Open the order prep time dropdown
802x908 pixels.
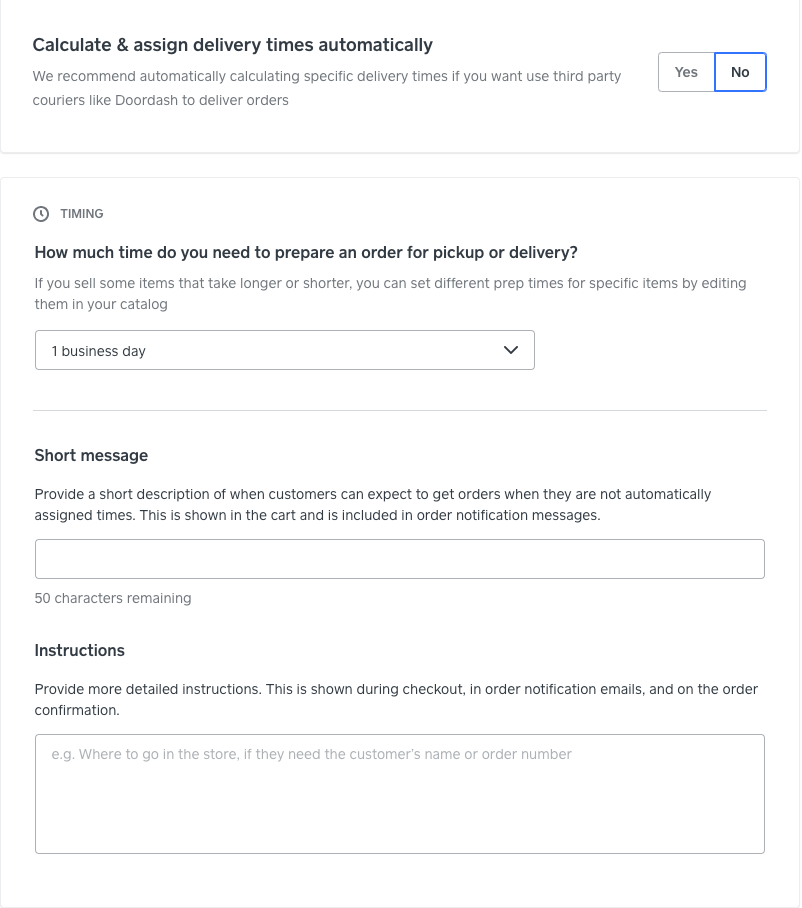284,350
